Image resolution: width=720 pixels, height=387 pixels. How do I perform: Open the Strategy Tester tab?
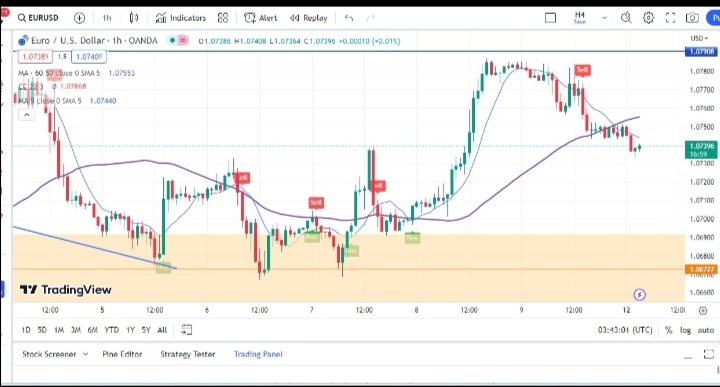tap(187, 354)
